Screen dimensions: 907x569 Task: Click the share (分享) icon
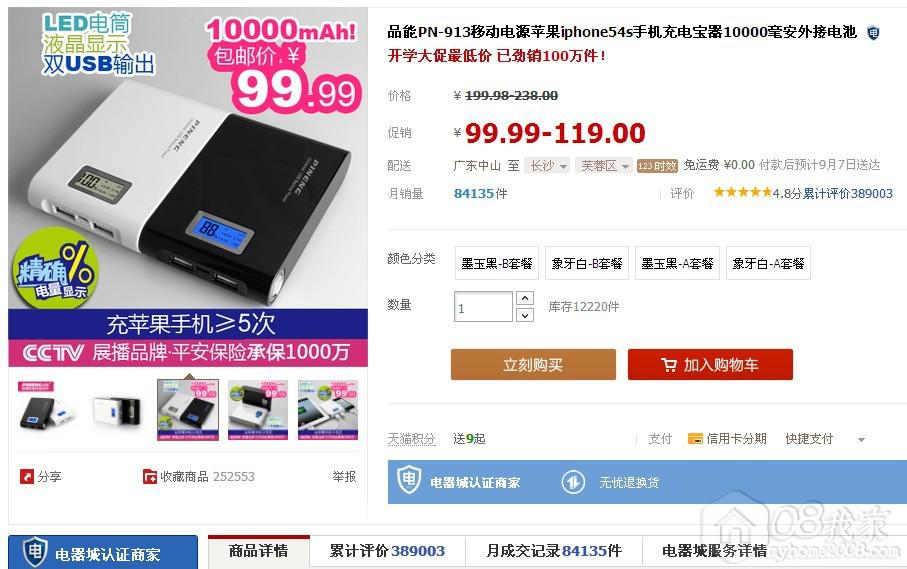[x=27, y=476]
